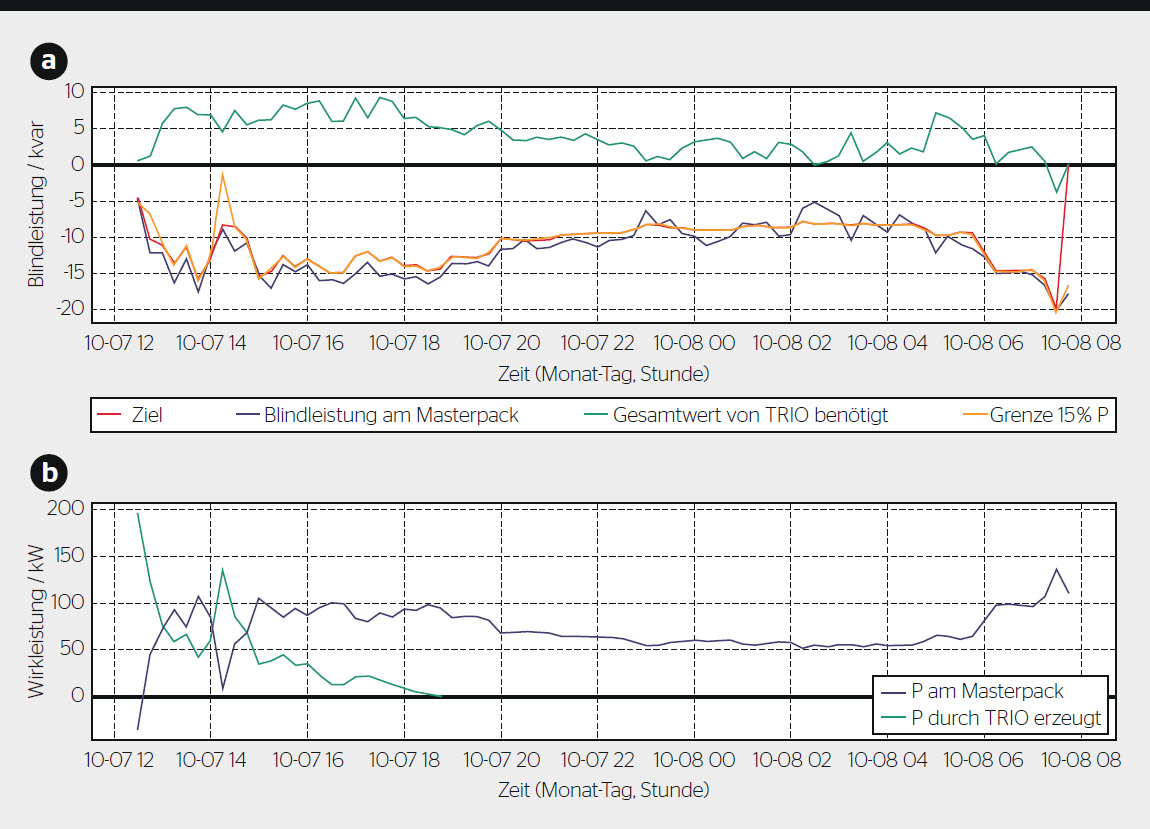Screen dimensions: 1150x829
Task: Toggle the "Grenze 15% P" legend entry
Action: click(1049, 415)
